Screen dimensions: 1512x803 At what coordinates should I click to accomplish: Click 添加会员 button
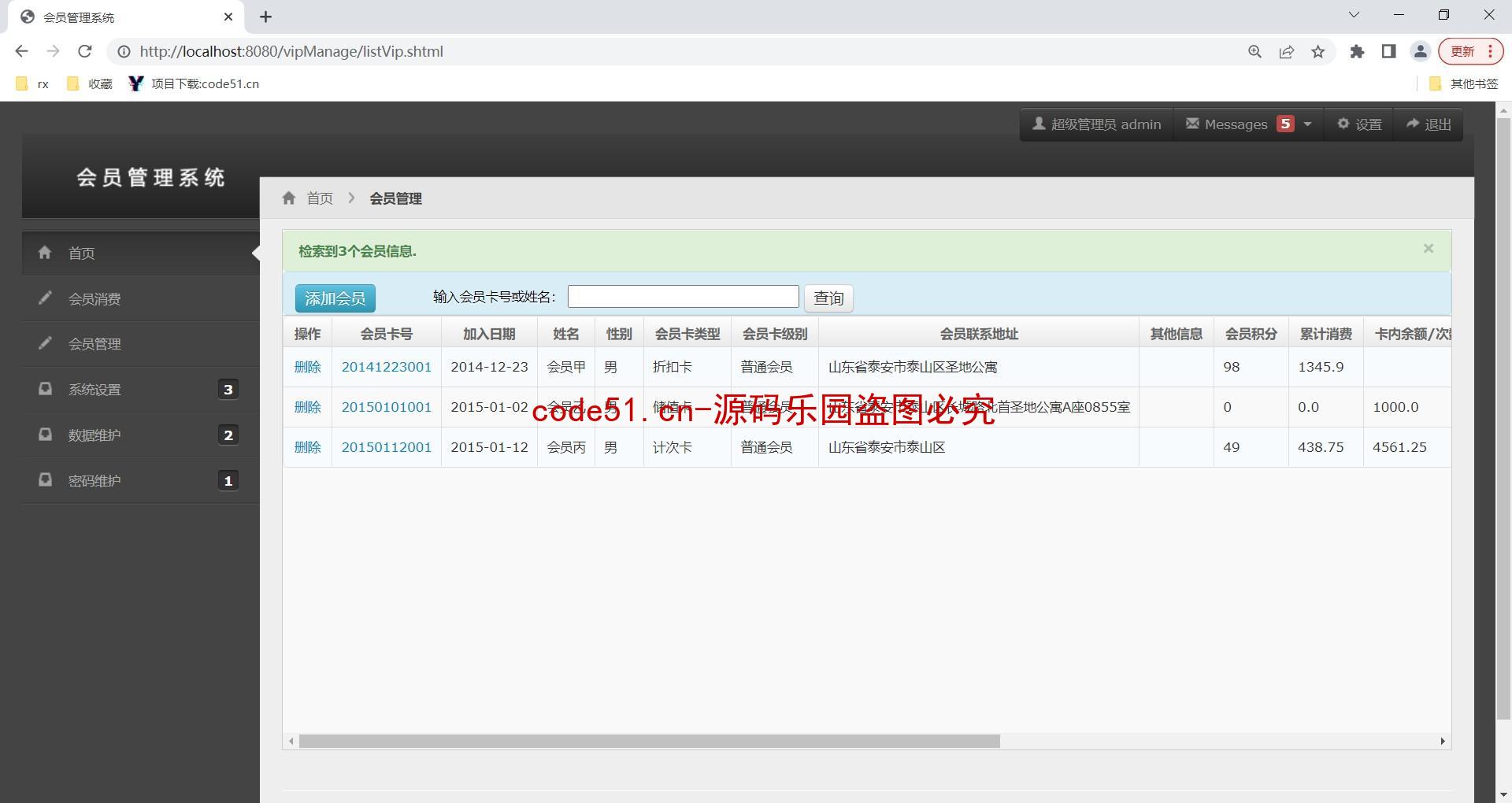335,298
